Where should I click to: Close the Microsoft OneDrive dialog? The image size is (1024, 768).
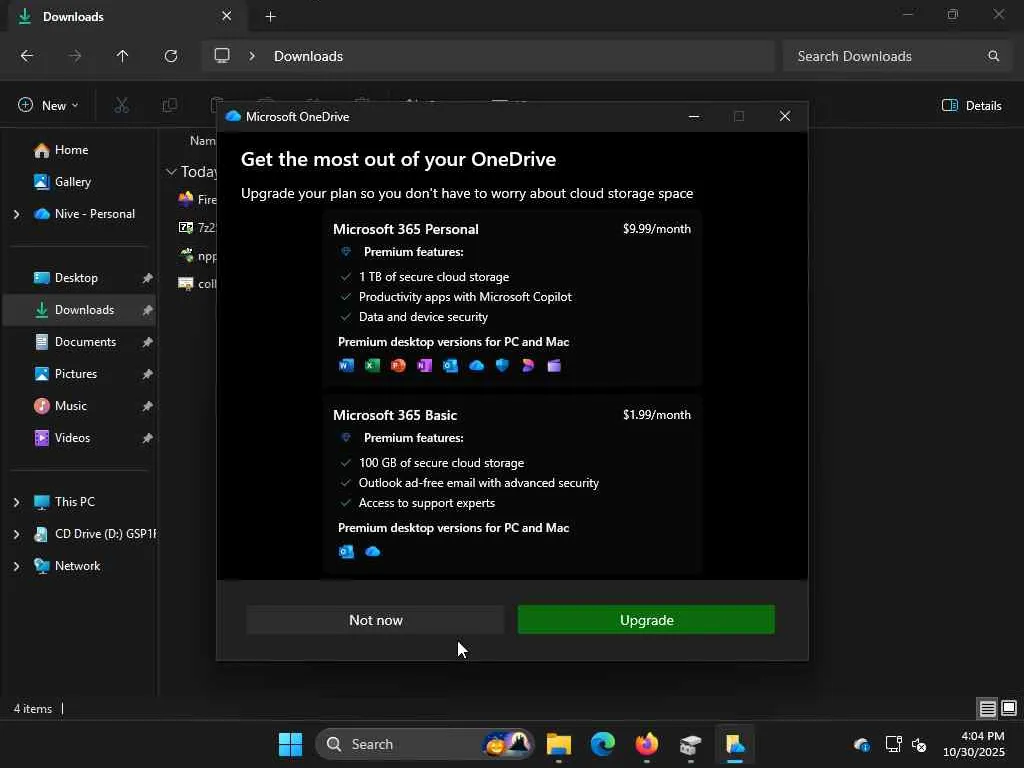(784, 116)
